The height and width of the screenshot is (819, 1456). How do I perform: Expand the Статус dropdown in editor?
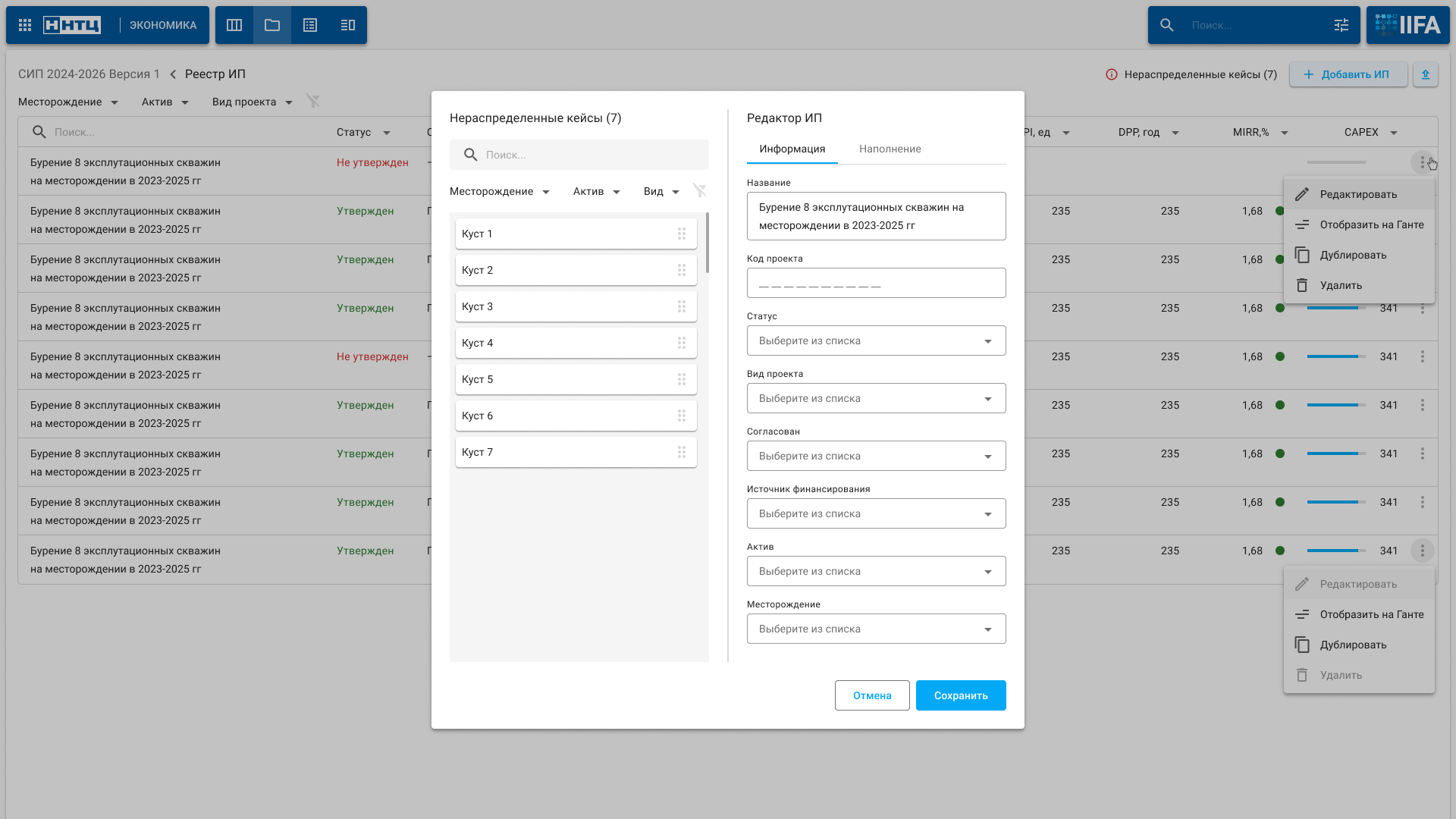point(876,340)
